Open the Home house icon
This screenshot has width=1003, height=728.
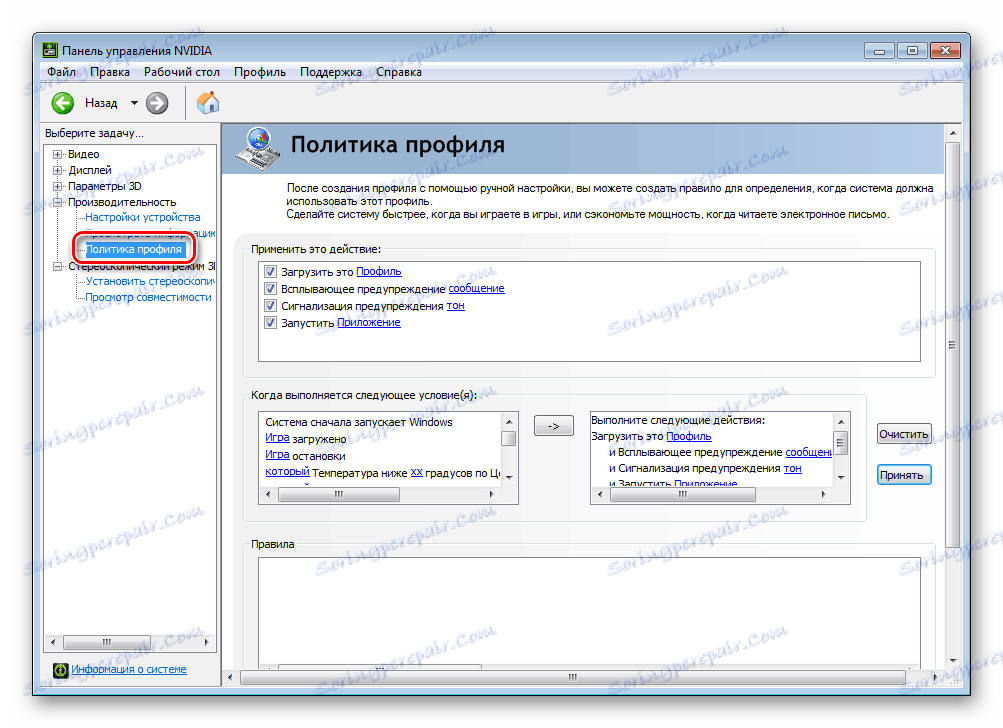coord(207,103)
